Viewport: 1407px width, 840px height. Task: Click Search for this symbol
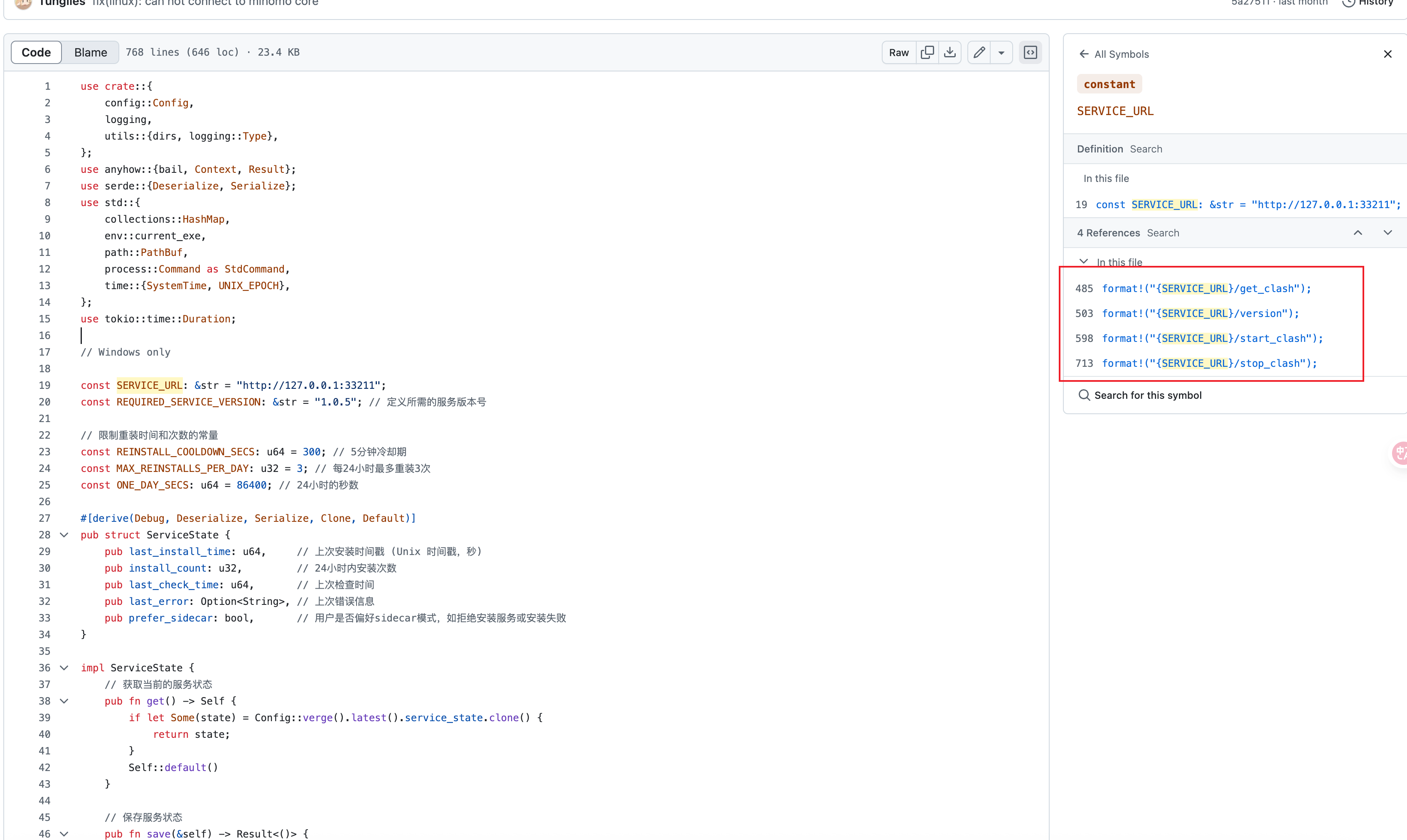coord(1147,395)
